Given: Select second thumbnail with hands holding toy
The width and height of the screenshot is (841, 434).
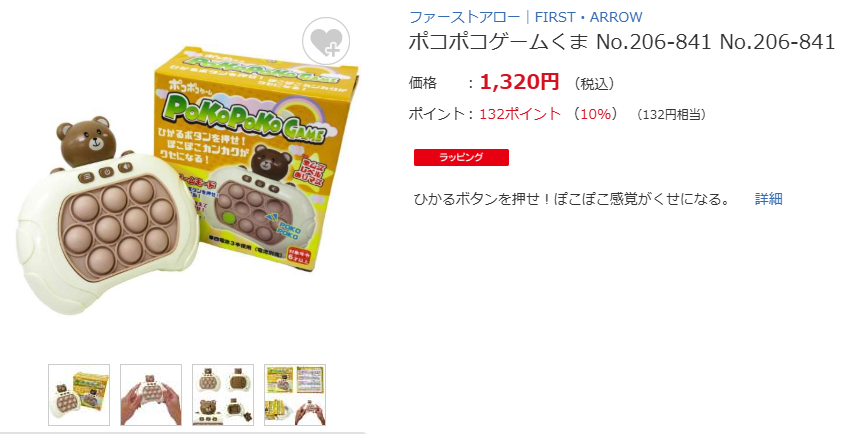Looking at the screenshot, I should pyautogui.click(x=151, y=395).
